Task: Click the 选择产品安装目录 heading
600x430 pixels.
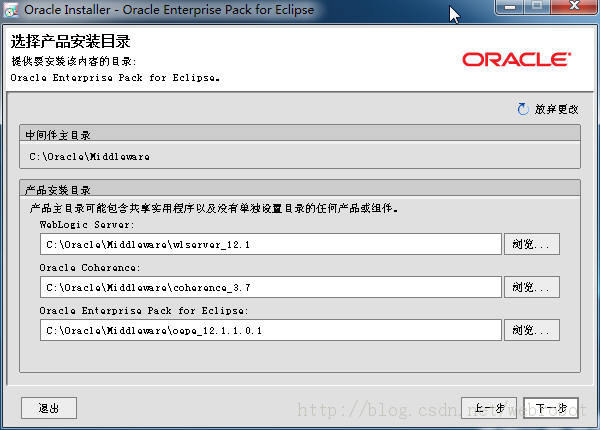Action: [x=70, y=41]
